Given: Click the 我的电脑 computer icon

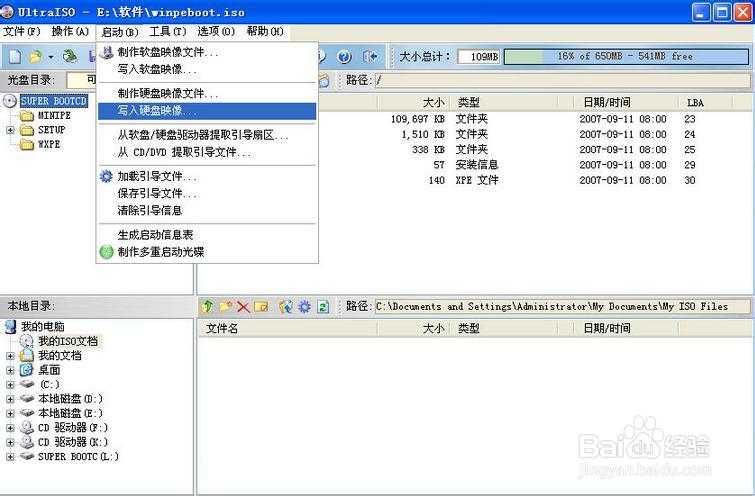Looking at the screenshot, I should [10, 326].
